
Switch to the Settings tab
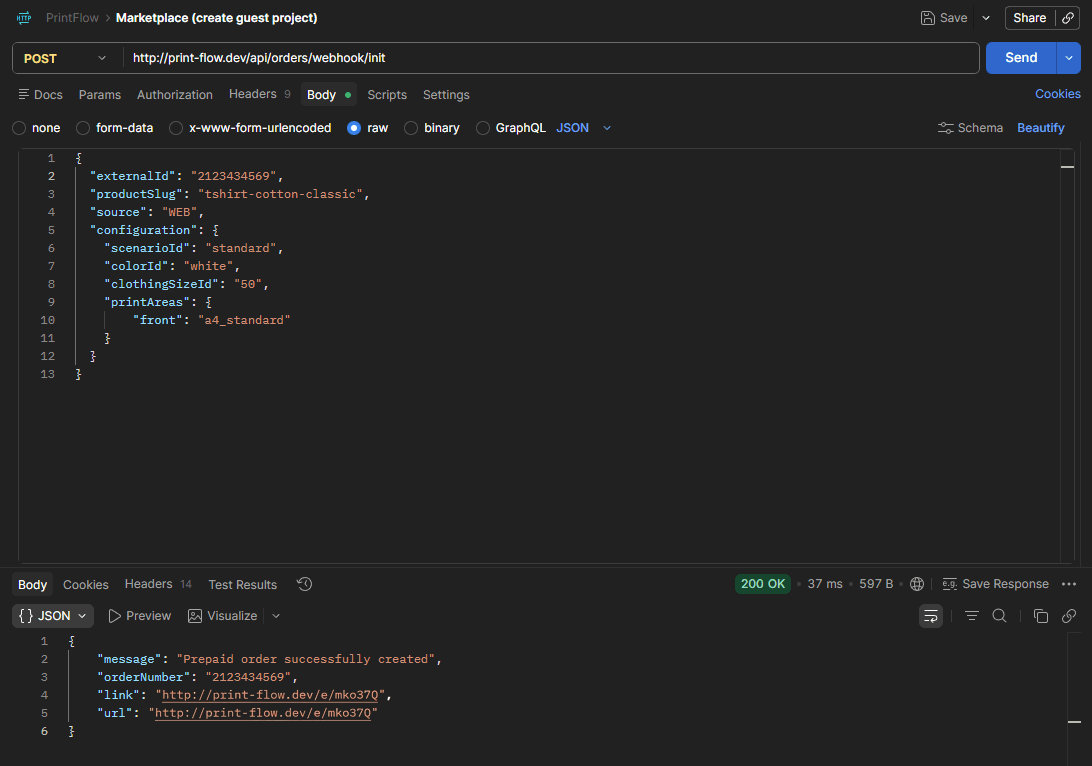coord(446,95)
